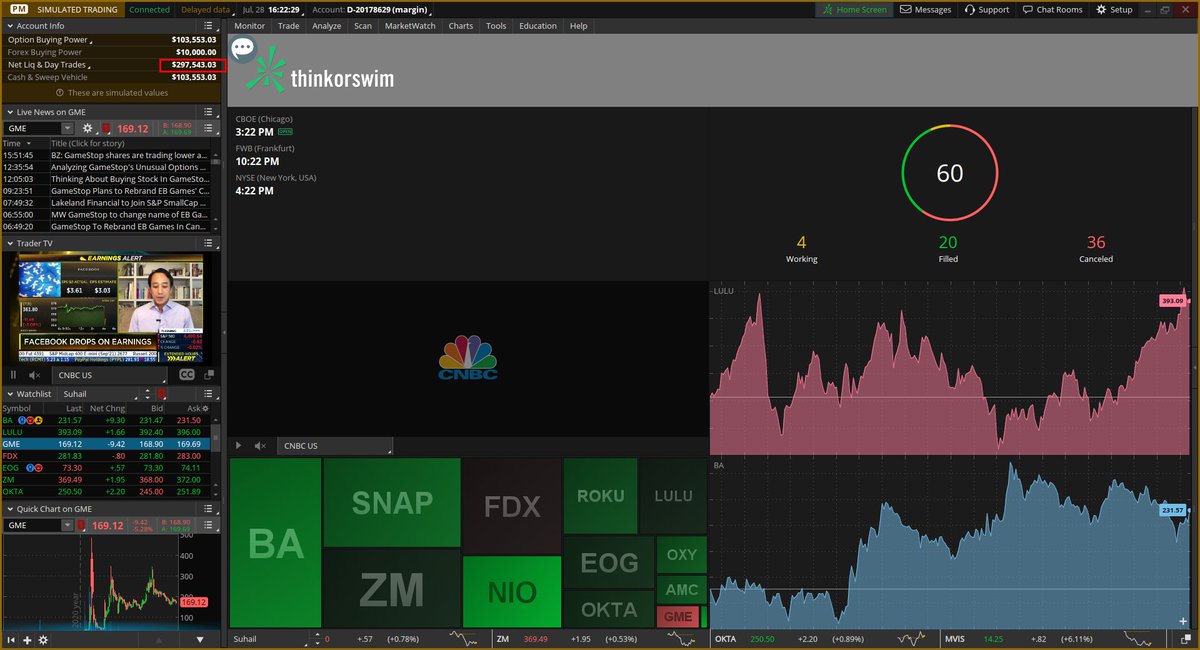Pause the Trader TV video
Viewport: 1200px width, 650px height.
tap(13, 375)
